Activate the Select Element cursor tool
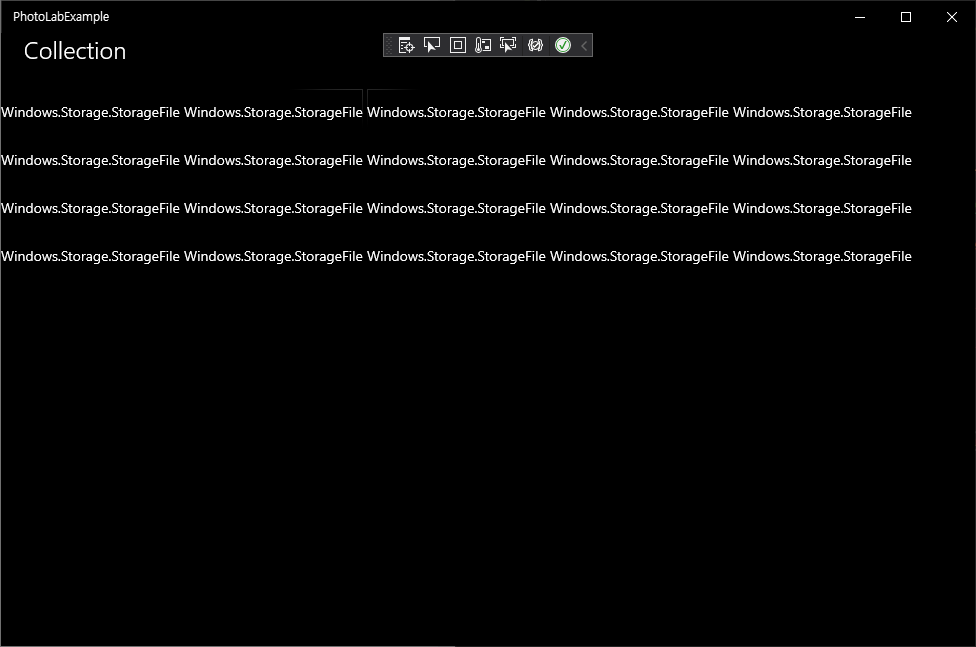The height and width of the screenshot is (647, 976). click(431, 45)
